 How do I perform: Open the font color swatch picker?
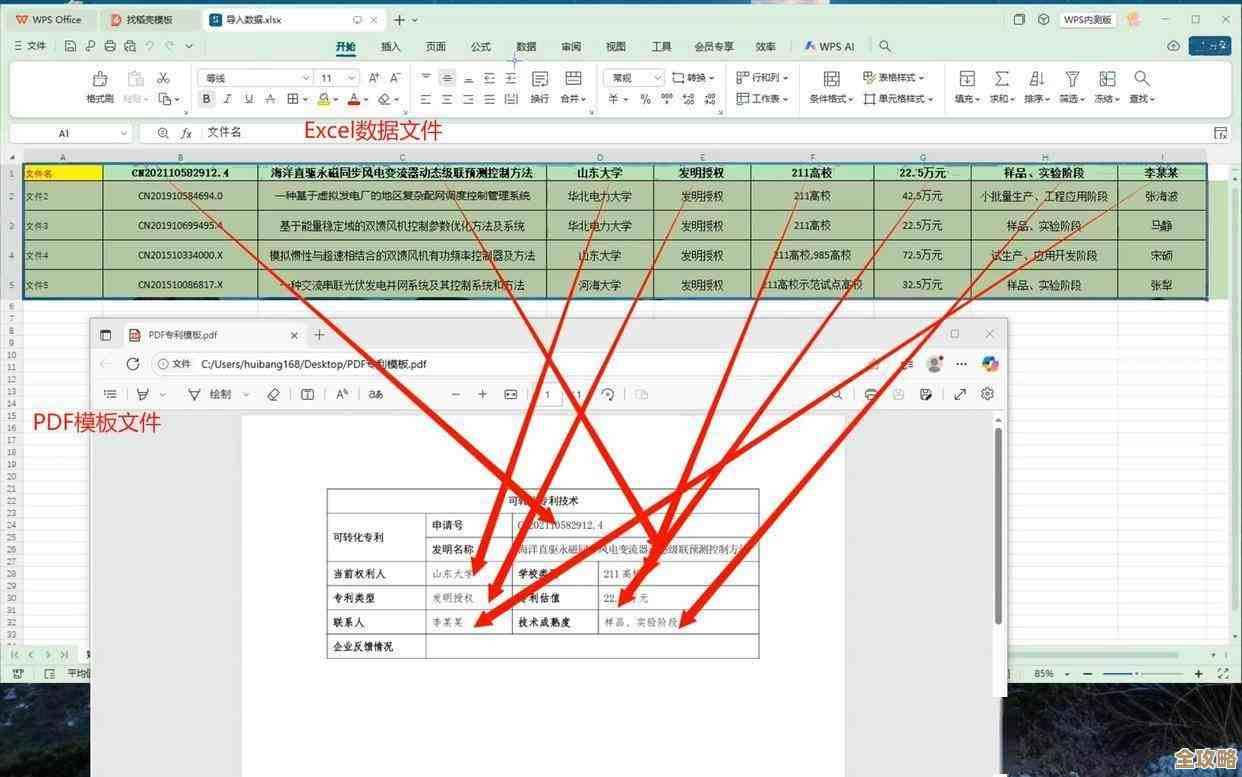pos(354,99)
